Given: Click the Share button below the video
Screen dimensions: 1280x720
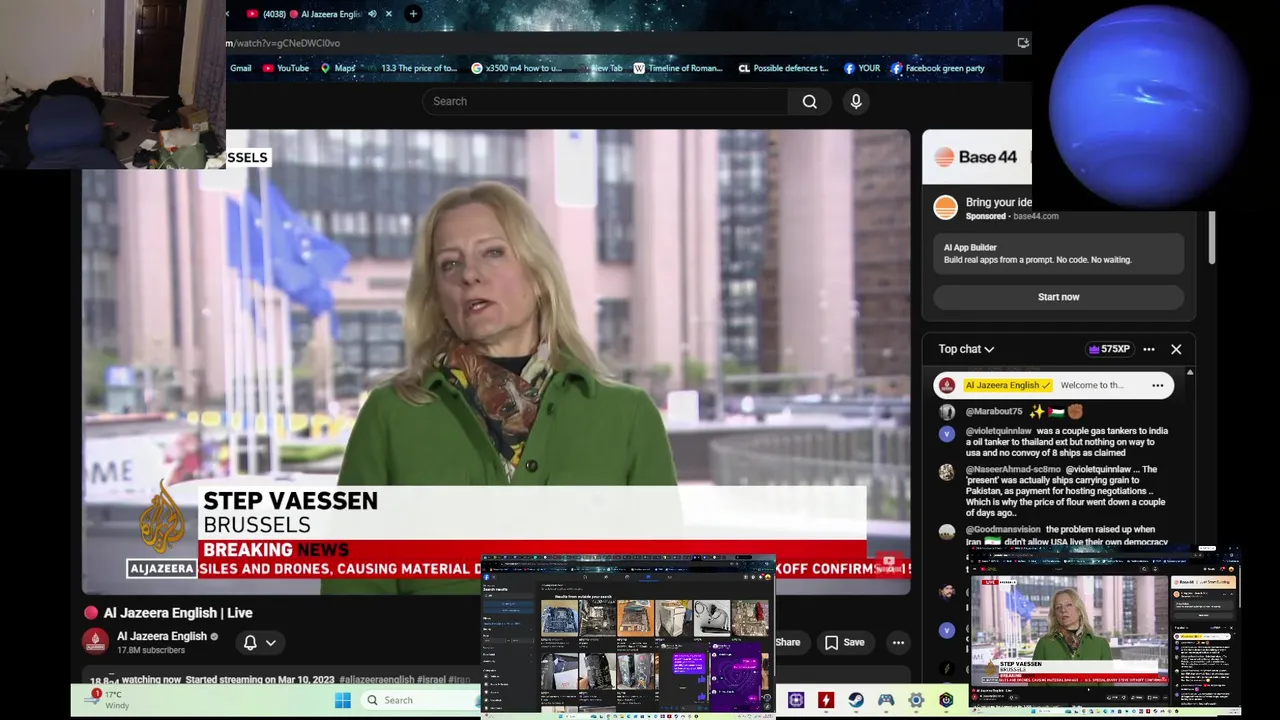Looking at the screenshot, I should pos(788,643).
